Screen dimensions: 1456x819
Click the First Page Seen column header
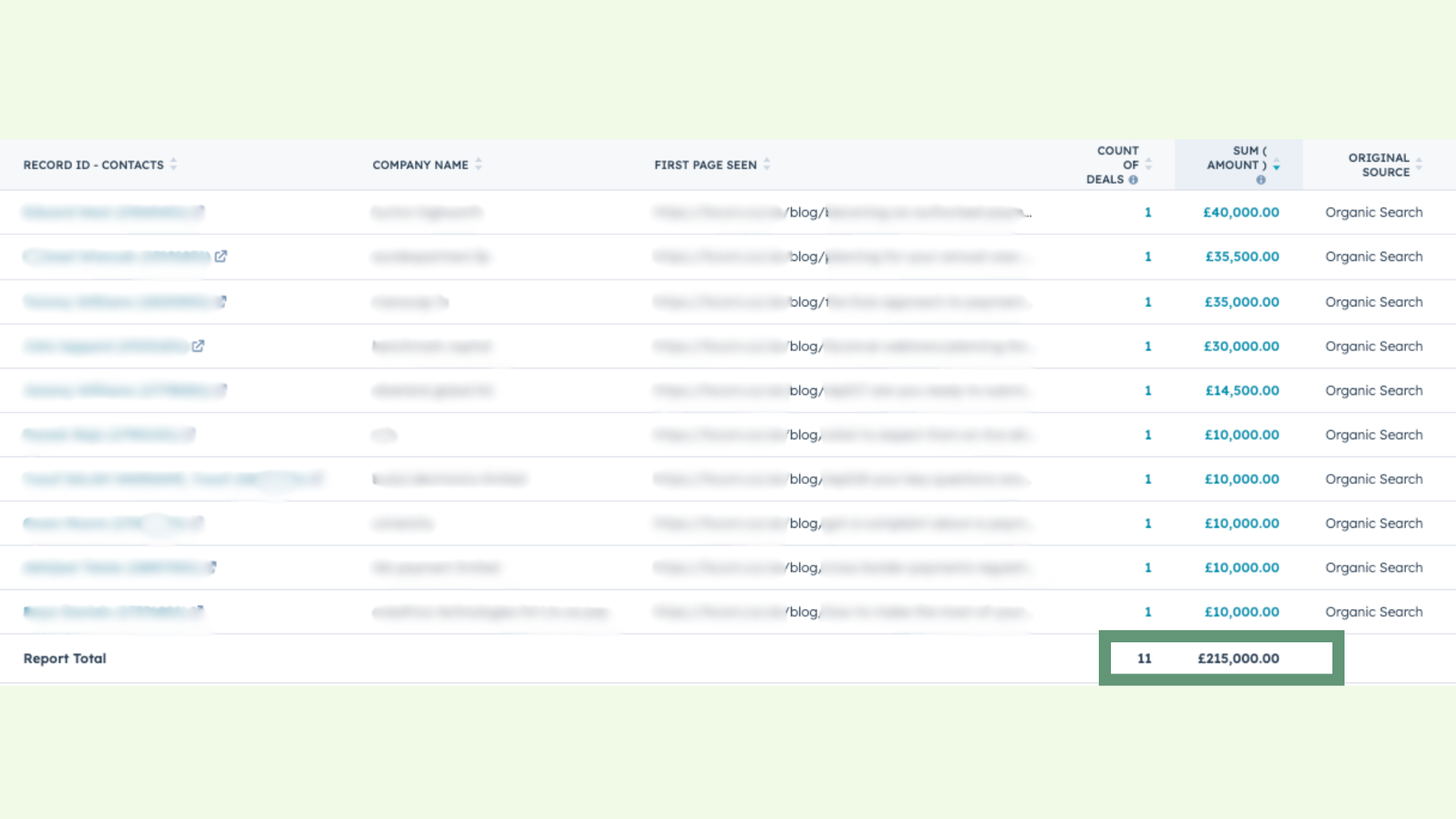(705, 165)
